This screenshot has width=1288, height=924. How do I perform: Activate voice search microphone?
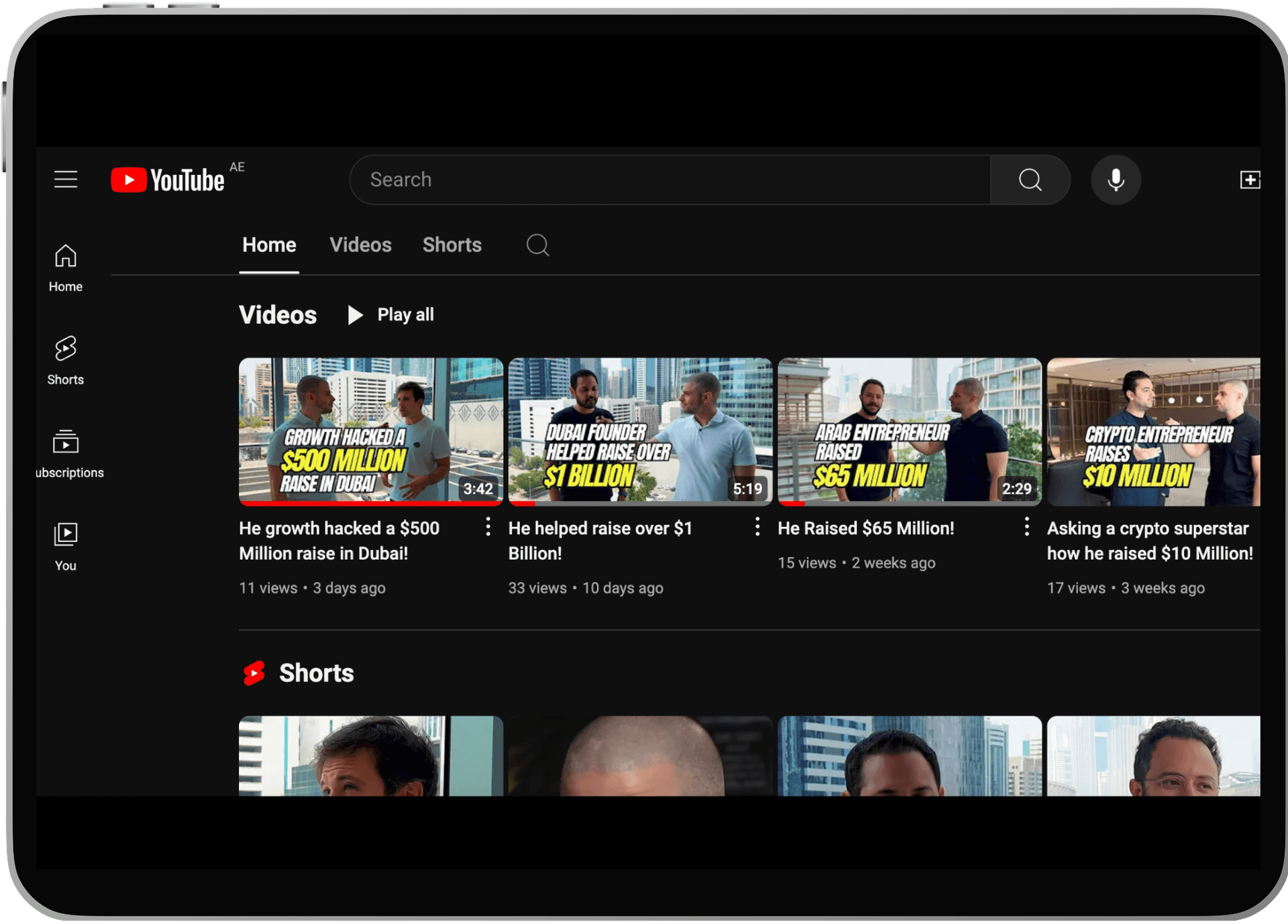click(x=1116, y=180)
